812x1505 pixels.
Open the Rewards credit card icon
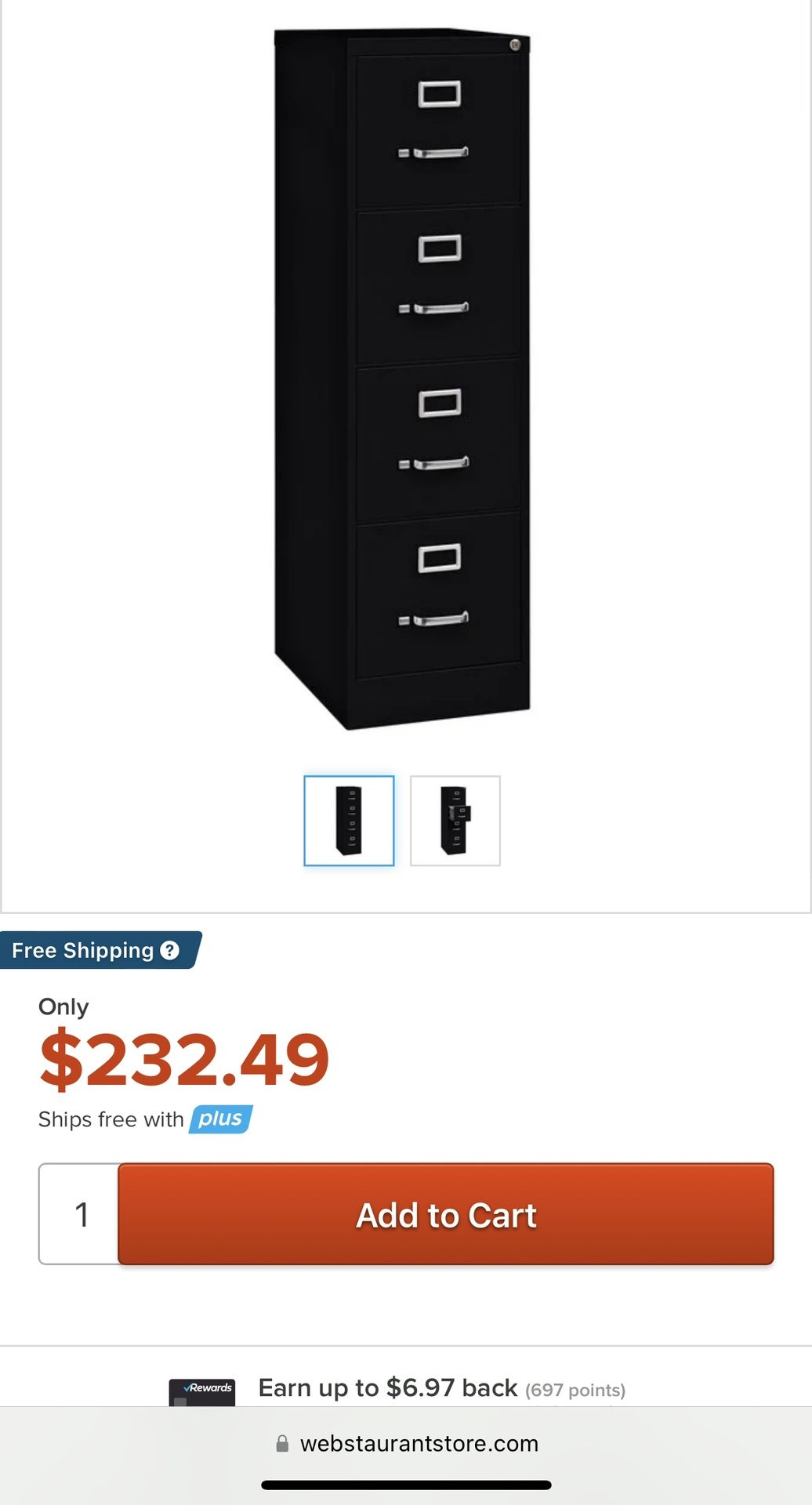(x=202, y=1392)
